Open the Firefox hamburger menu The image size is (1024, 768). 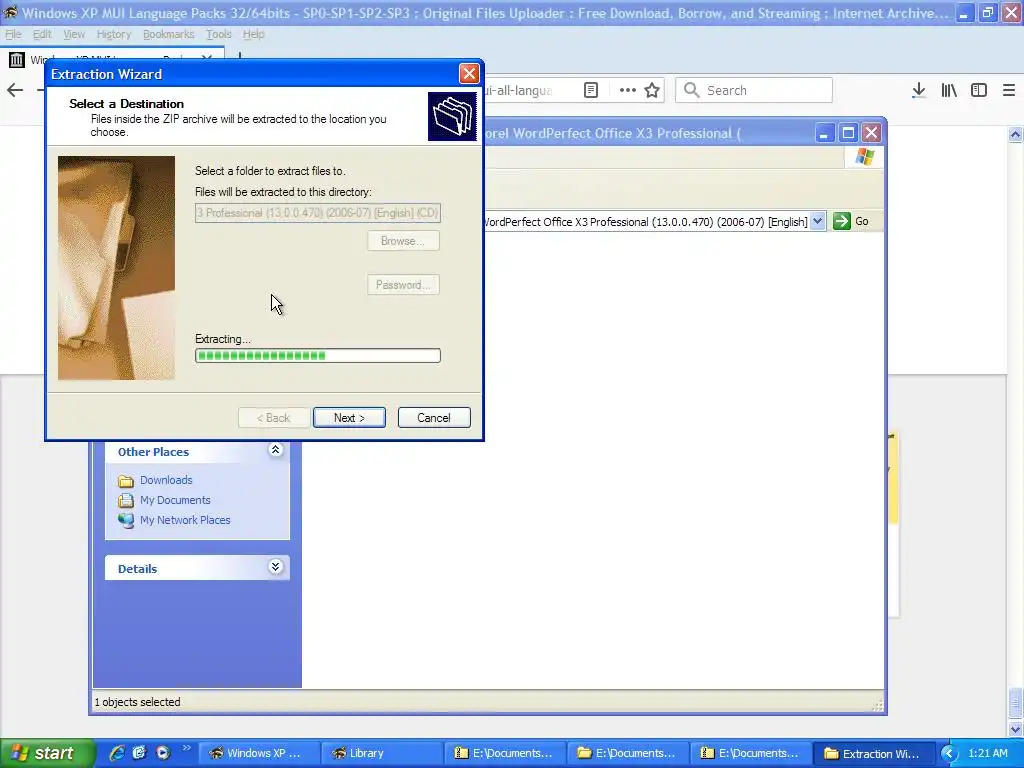click(1009, 90)
